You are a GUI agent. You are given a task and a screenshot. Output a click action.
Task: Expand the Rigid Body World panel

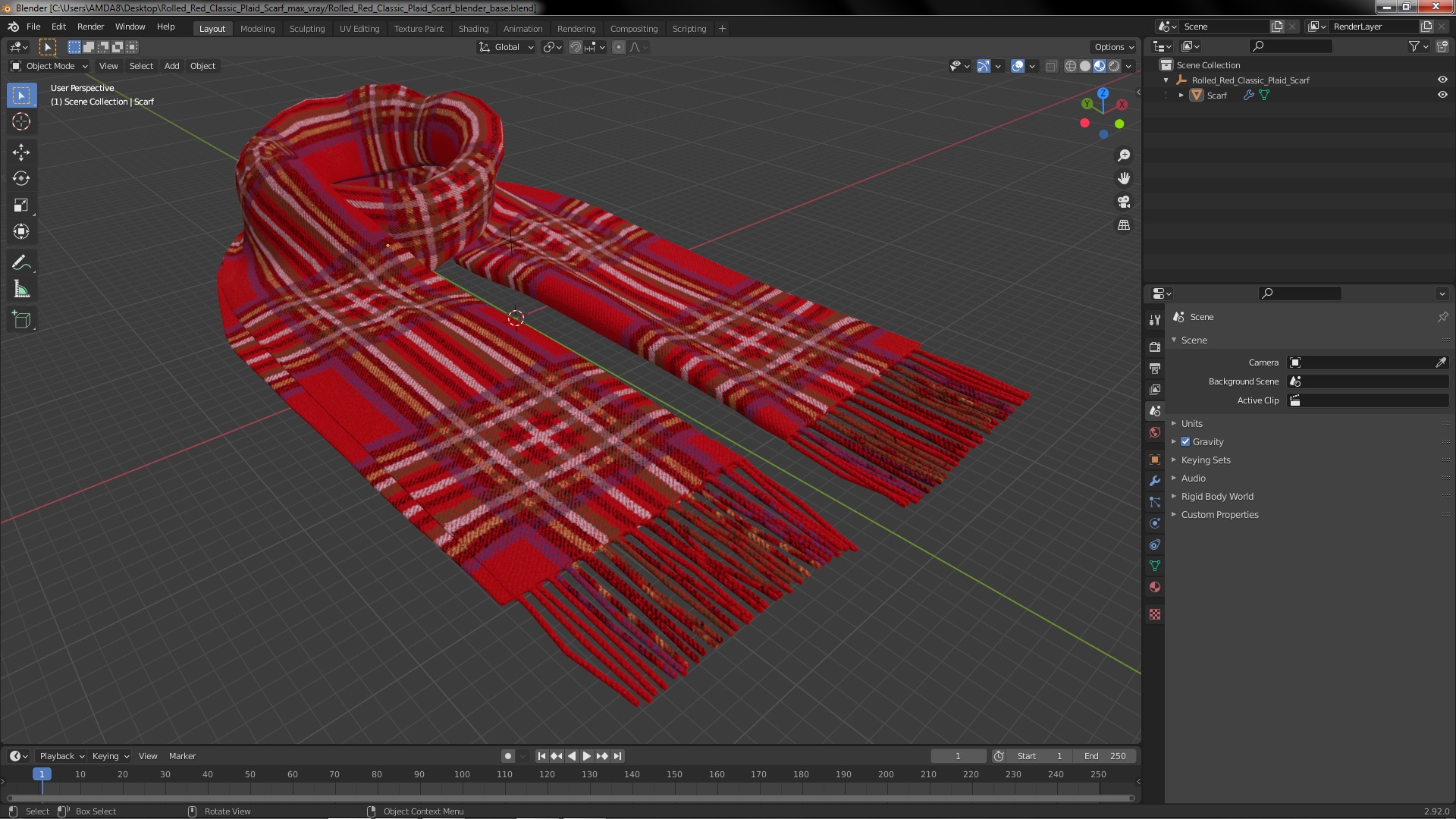pyautogui.click(x=1216, y=497)
